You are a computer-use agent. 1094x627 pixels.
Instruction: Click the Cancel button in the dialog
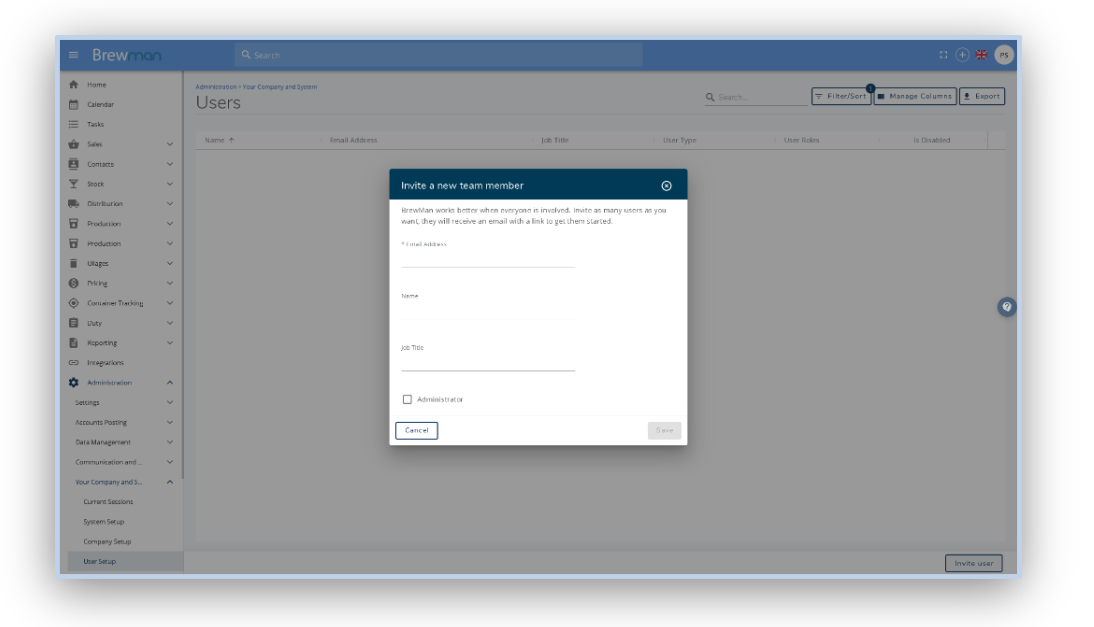416,430
